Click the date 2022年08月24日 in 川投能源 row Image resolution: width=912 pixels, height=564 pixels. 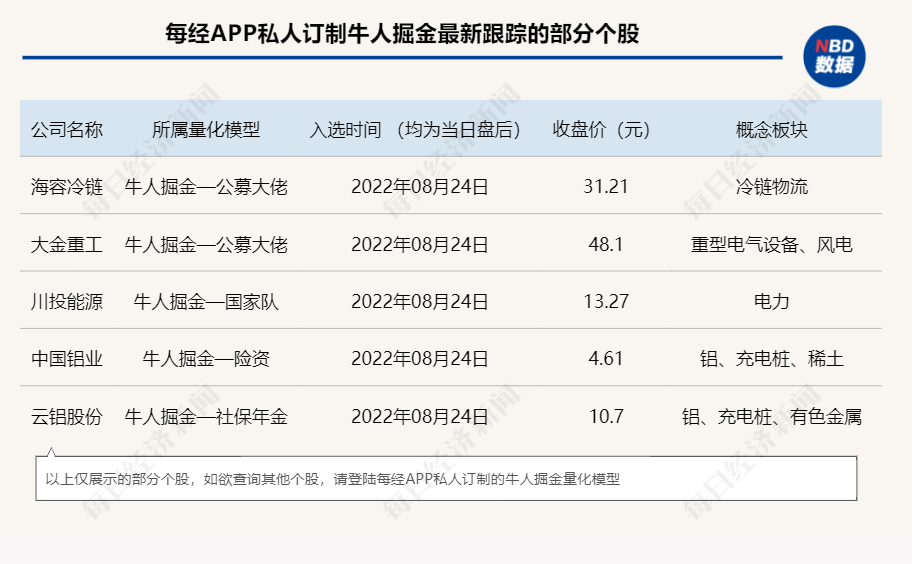[x=419, y=302]
